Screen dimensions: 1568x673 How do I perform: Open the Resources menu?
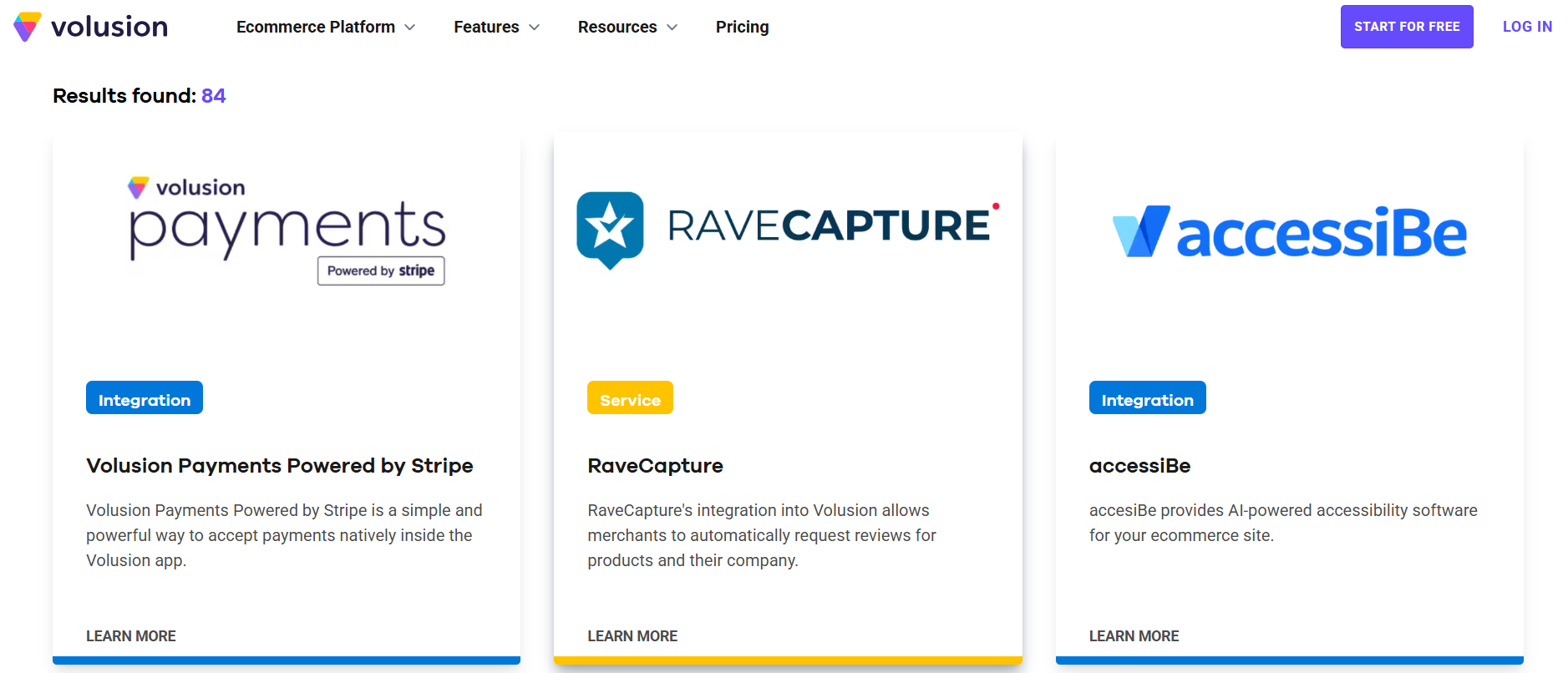coord(617,27)
